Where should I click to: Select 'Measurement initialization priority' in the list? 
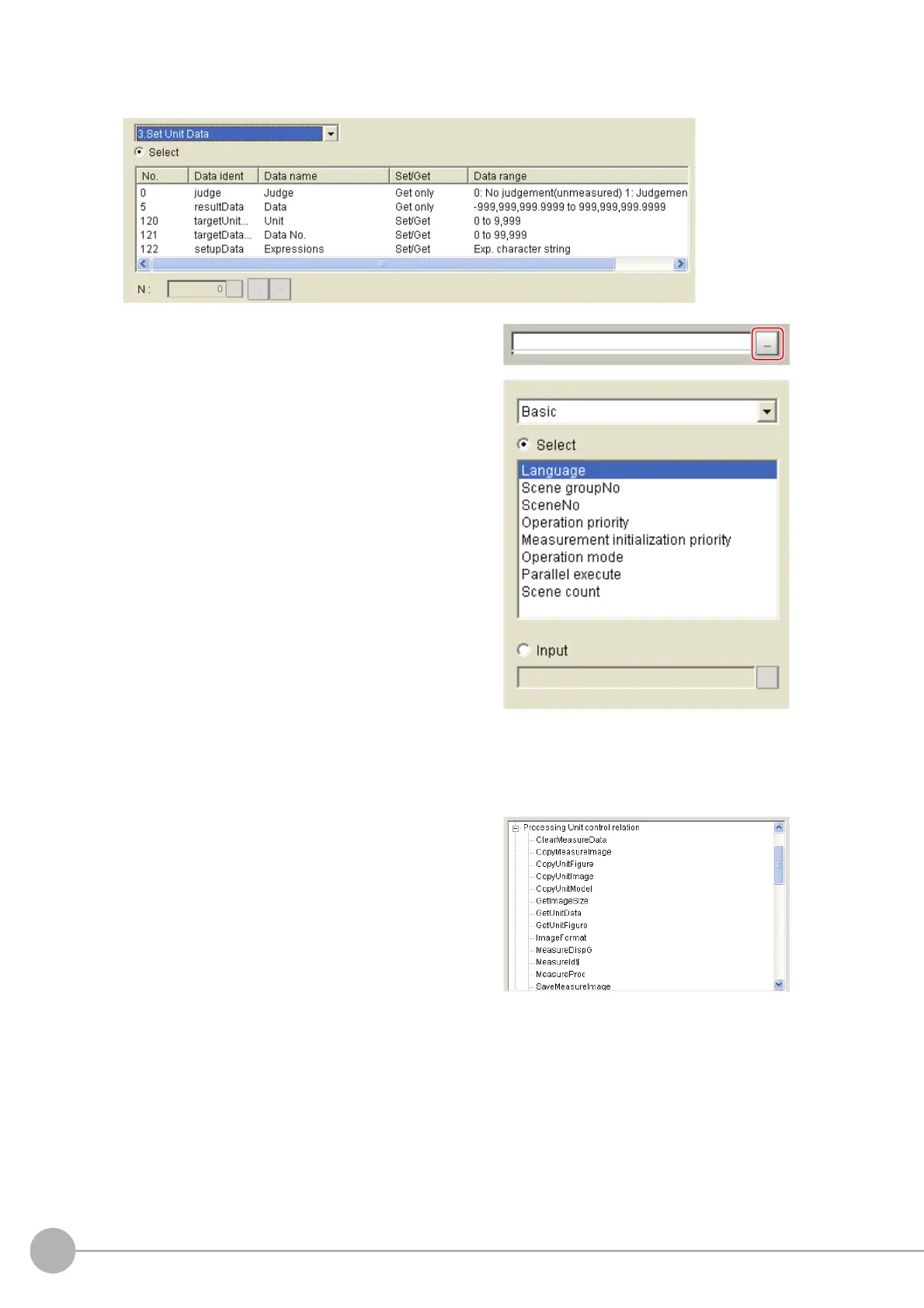coord(647,539)
